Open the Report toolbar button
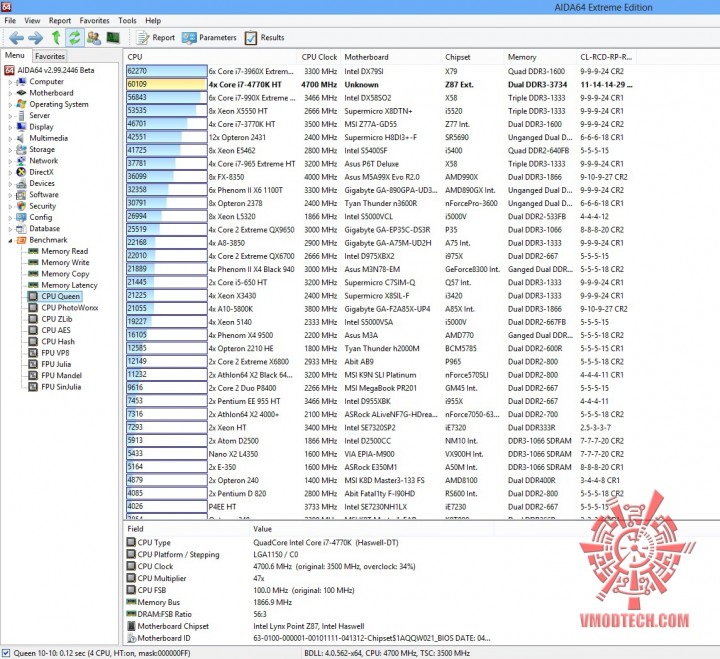Screen dimensions: 720x659 (x=156, y=38)
